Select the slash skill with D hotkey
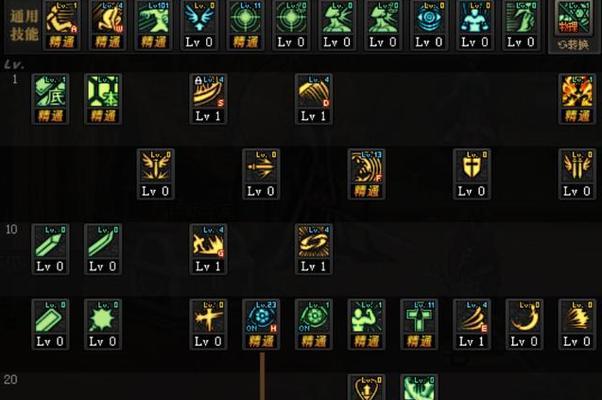Image resolution: width=602 pixels, height=400 pixels. click(x=314, y=91)
